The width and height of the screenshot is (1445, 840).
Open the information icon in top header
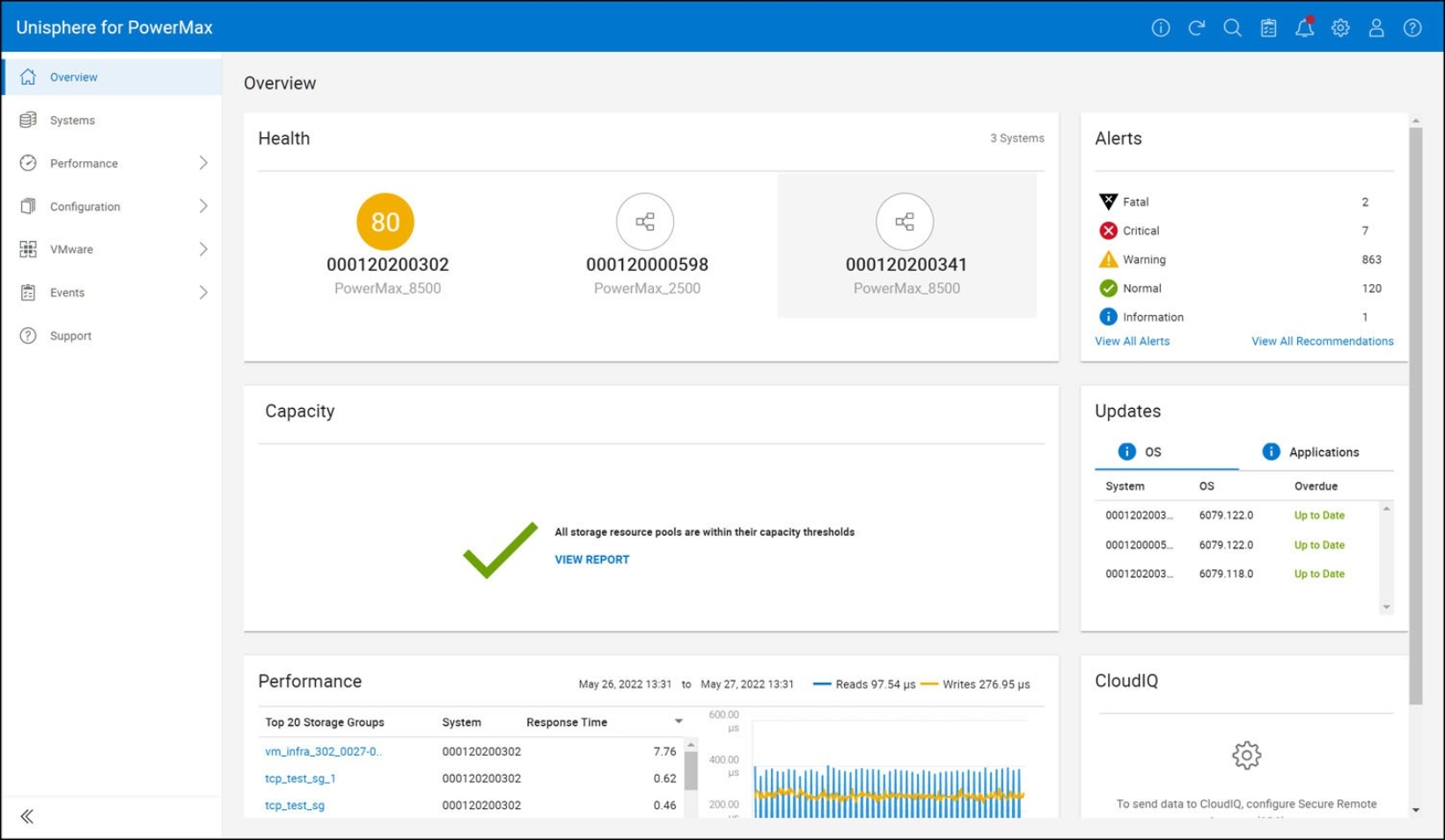(x=1161, y=28)
